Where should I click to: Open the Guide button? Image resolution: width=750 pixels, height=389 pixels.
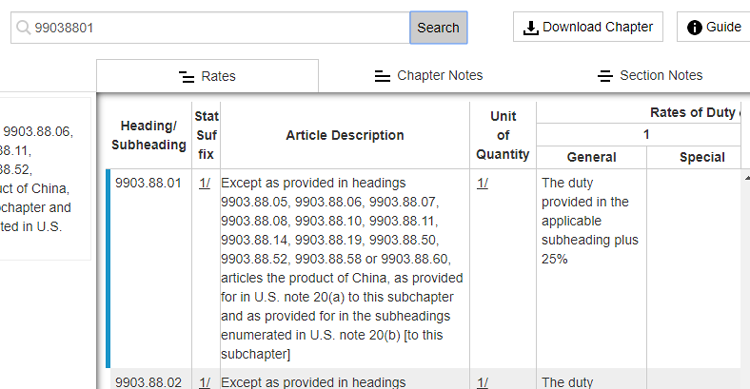pyautogui.click(x=714, y=27)
